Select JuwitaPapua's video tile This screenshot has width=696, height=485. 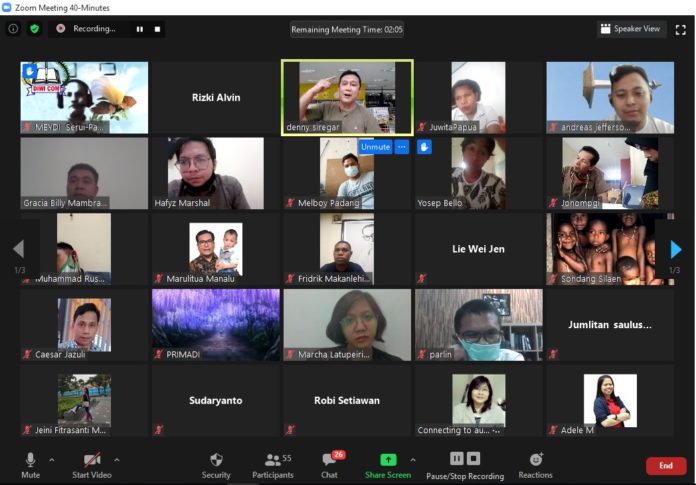478,98
